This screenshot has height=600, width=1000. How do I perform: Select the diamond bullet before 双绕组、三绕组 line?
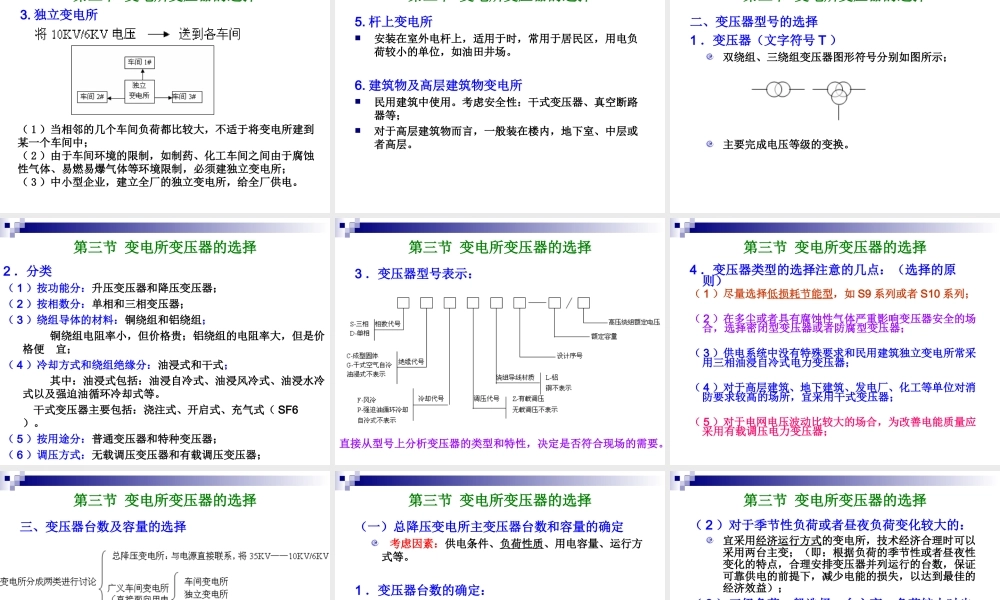pyautogui.click(x=708, y=58)
